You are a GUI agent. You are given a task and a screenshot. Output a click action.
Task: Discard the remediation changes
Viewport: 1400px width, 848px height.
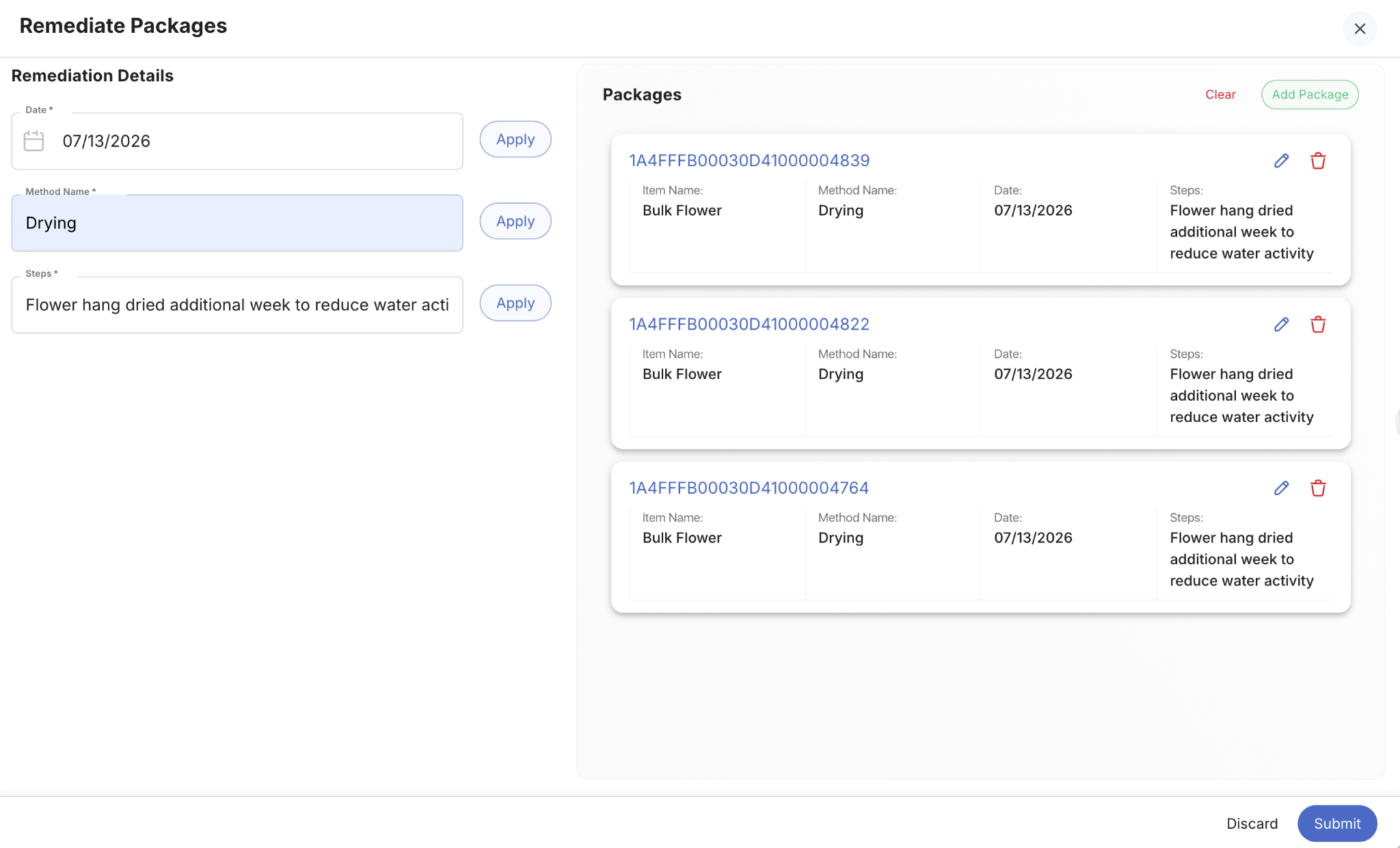tap(1252, 823)
